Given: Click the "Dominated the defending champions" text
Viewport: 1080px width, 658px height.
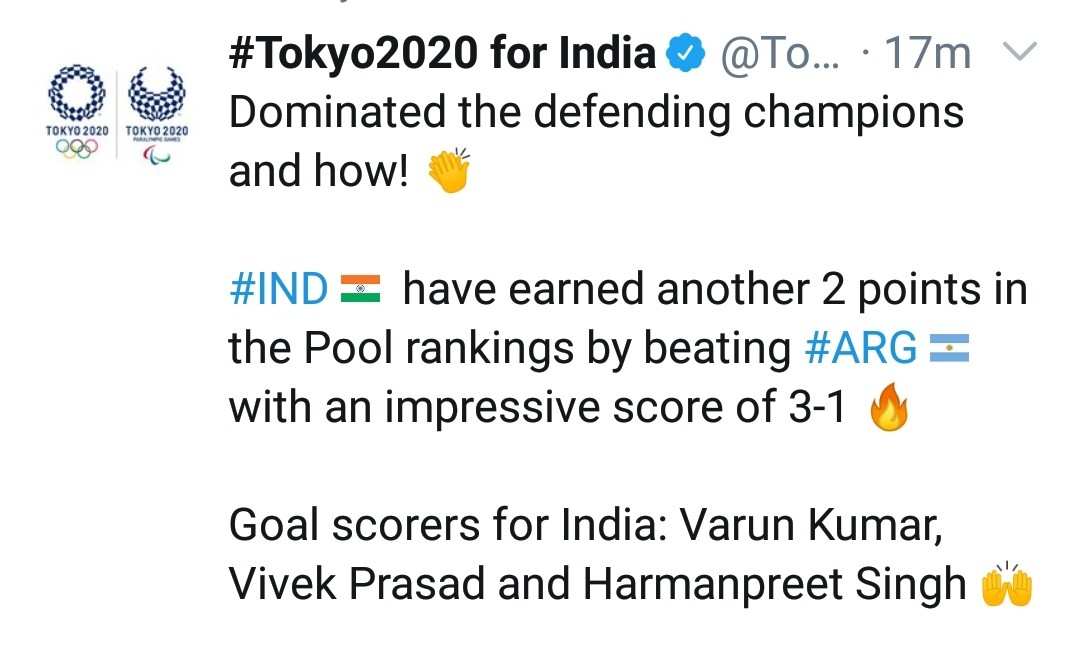Looking at the screenshot, I should (x=596, y=113).
